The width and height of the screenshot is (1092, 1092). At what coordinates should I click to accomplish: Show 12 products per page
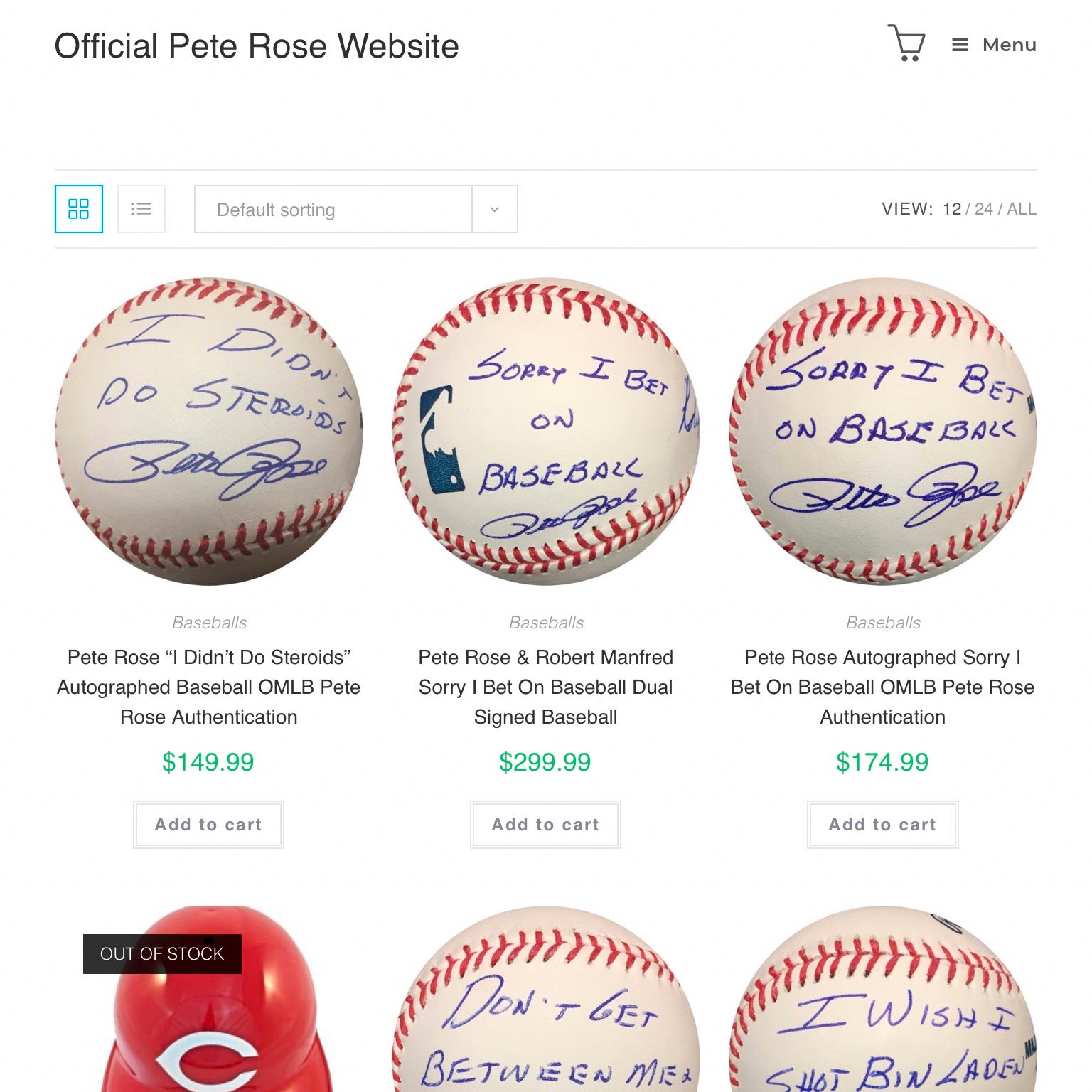pos(952,209)
